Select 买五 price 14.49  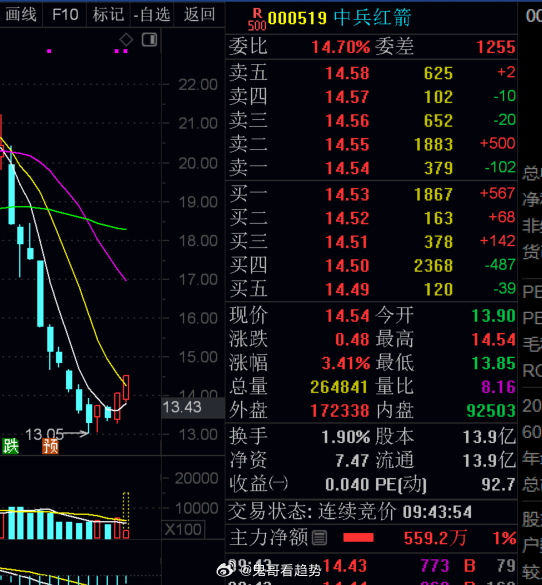click(x=347, y=290)
